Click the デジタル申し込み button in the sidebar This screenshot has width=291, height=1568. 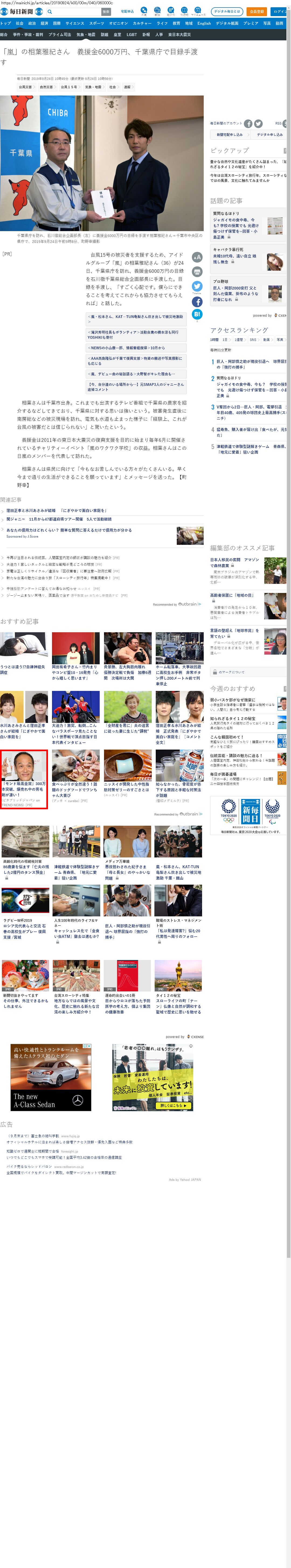pyautogui.click(x=269, y=135)
